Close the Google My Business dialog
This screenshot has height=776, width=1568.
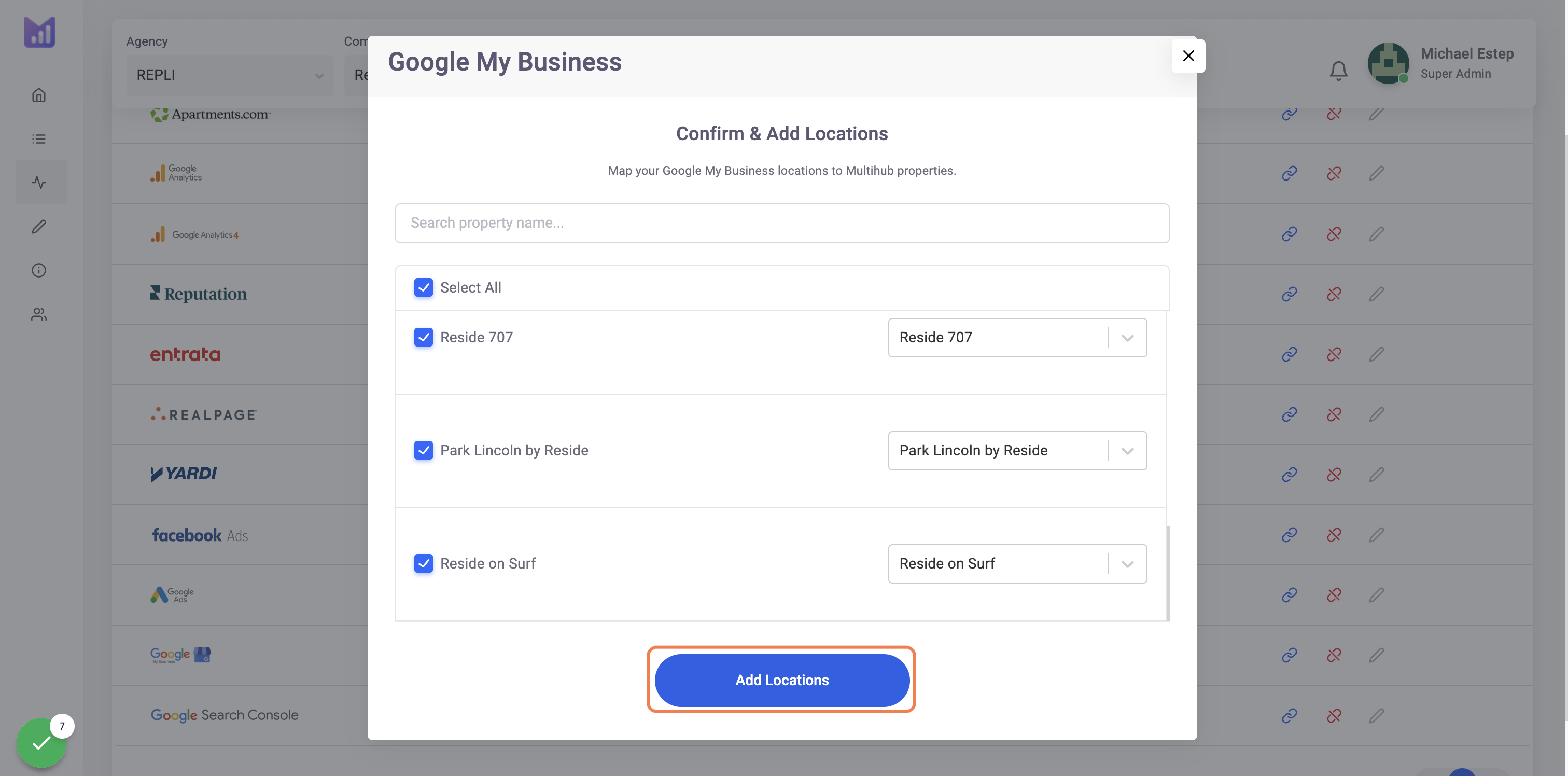click(1188, 56)
